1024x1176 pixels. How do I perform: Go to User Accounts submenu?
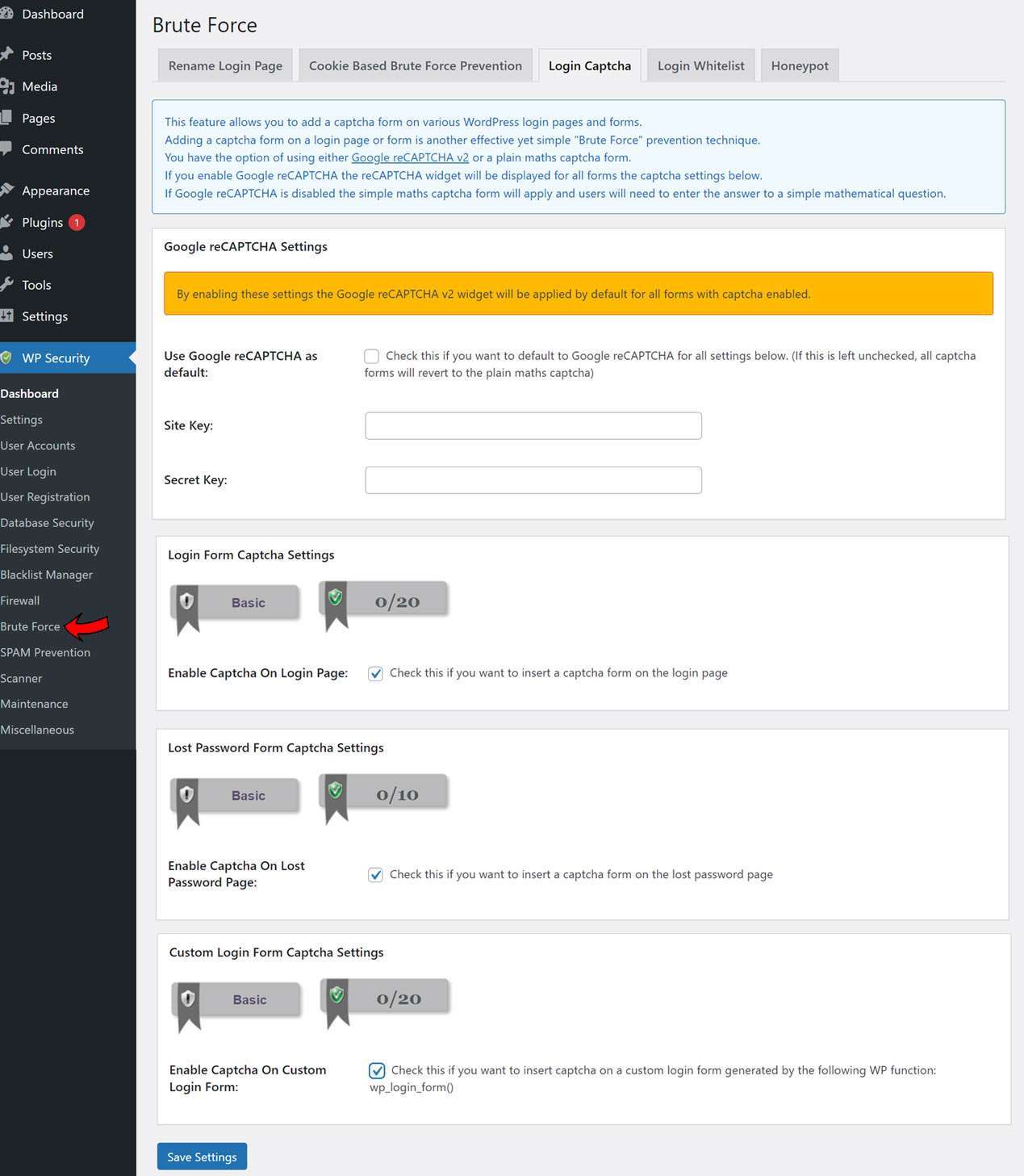coord(38,446)
